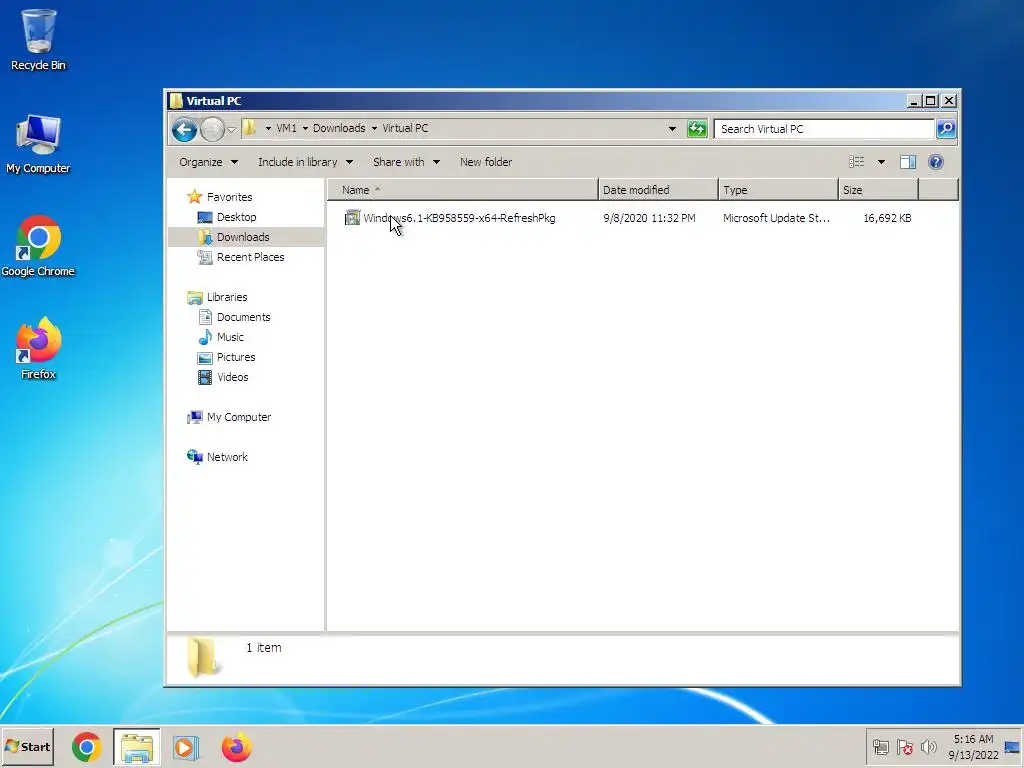
Task: Open the Organize menu
Action: (208, 162)
